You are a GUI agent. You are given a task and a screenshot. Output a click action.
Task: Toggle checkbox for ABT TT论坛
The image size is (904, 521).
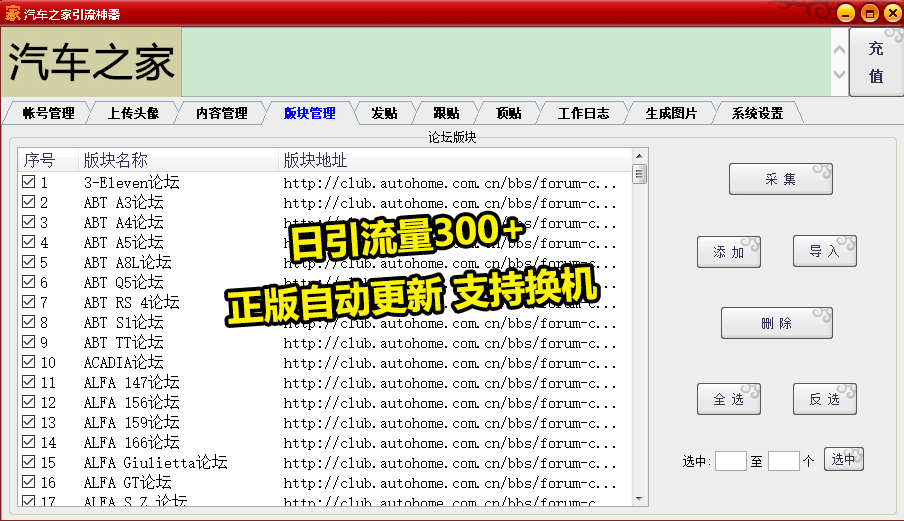pos(28,342)
